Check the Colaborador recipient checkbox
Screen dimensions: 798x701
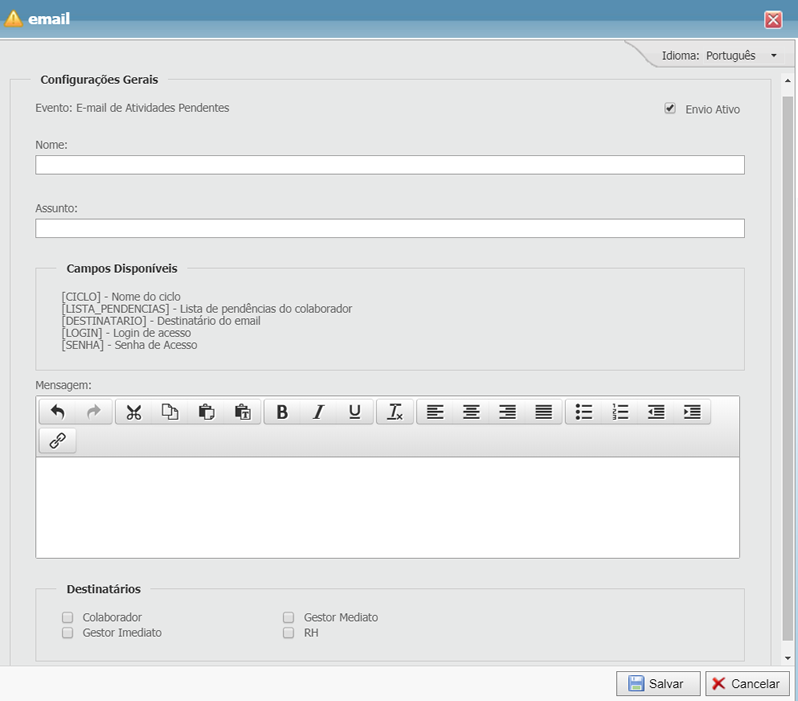(68, 617)
